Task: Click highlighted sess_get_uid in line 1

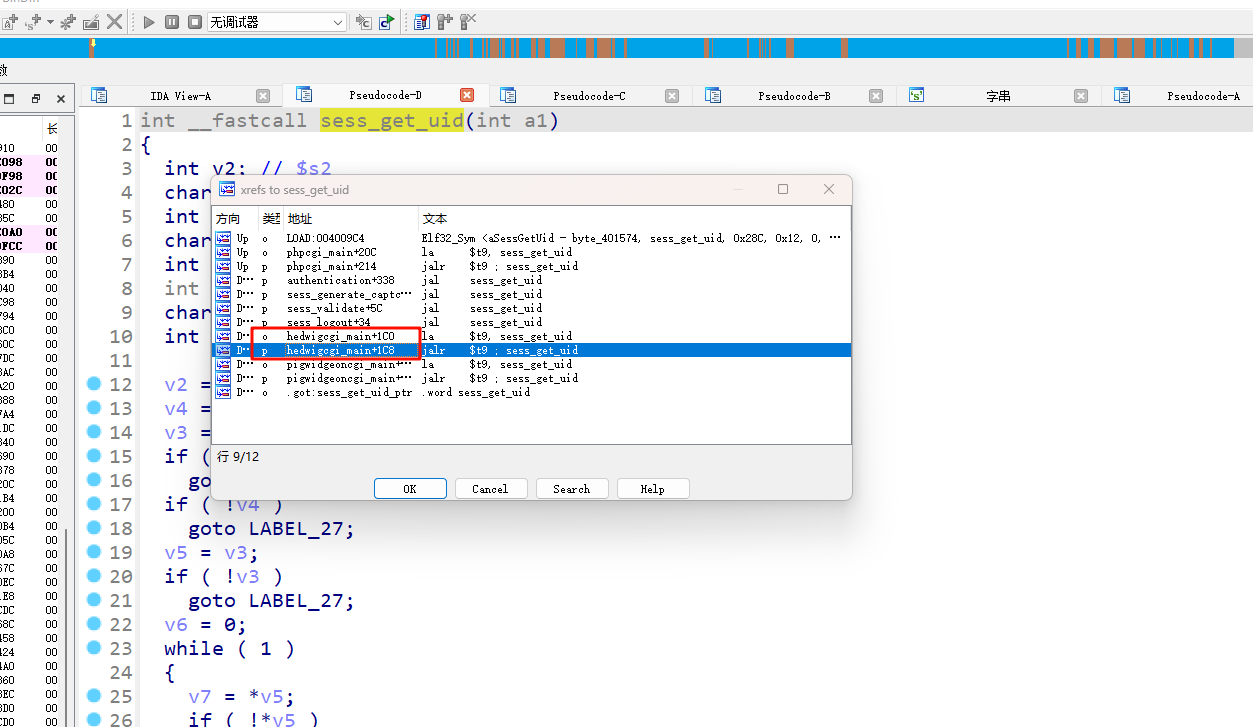Action: coord(392,121)
